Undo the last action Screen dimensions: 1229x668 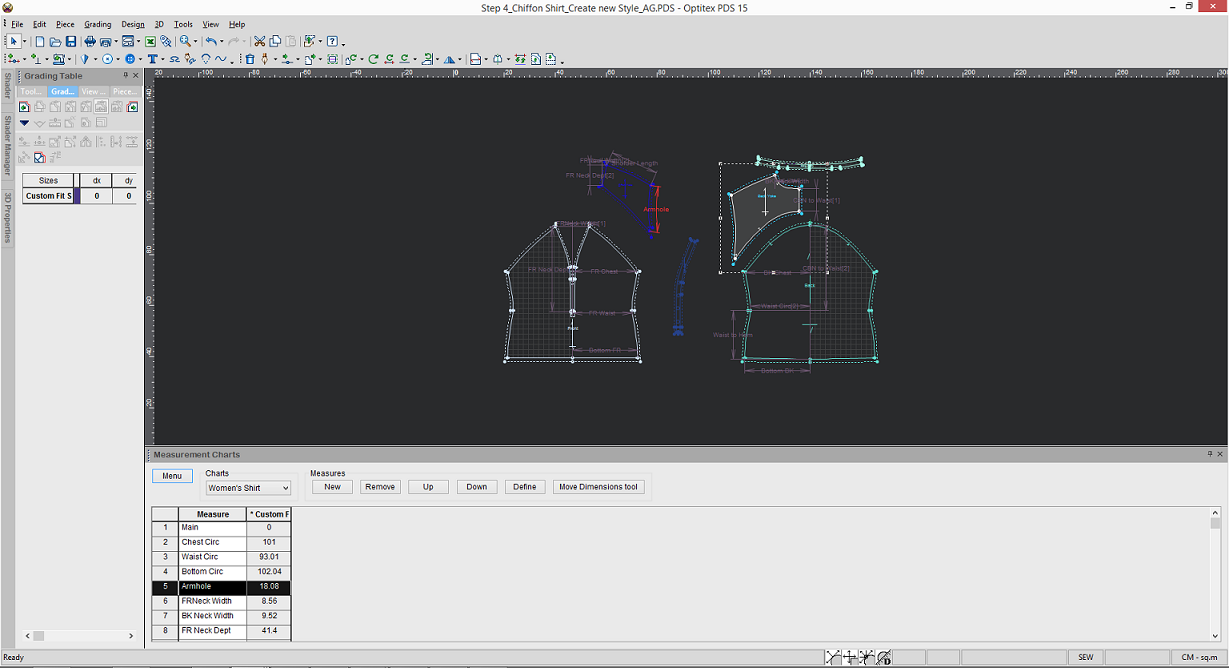point(212,41)
